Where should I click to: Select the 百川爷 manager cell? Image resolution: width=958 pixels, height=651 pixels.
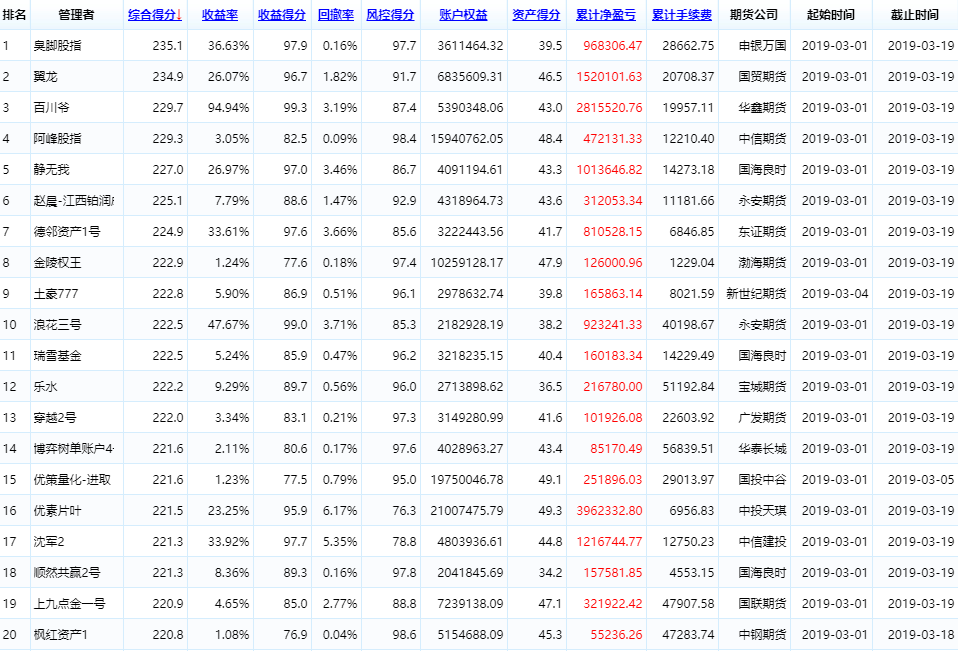[x=51, y=108]
